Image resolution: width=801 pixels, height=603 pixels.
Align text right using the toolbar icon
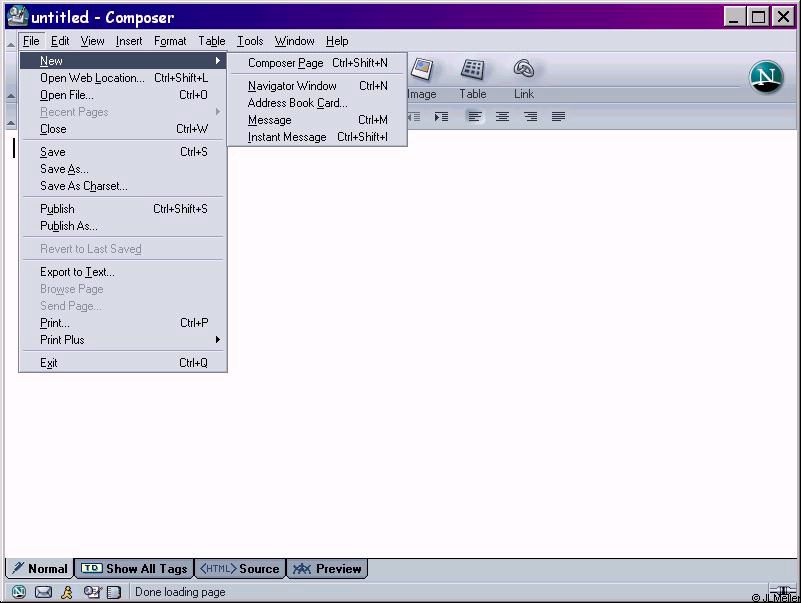[x=530, y=117]
